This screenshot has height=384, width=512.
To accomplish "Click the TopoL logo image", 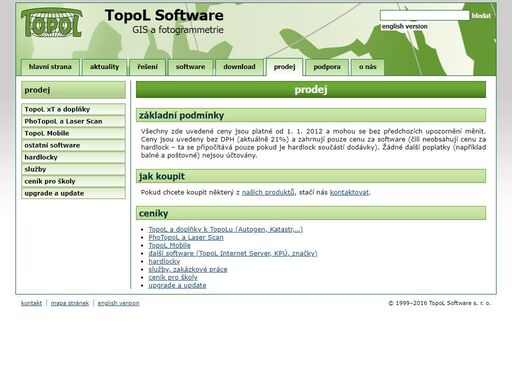I will click(51, 23).
